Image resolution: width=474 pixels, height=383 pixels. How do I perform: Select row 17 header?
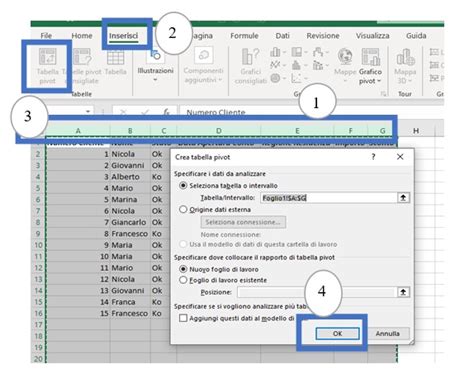[38, 325]
